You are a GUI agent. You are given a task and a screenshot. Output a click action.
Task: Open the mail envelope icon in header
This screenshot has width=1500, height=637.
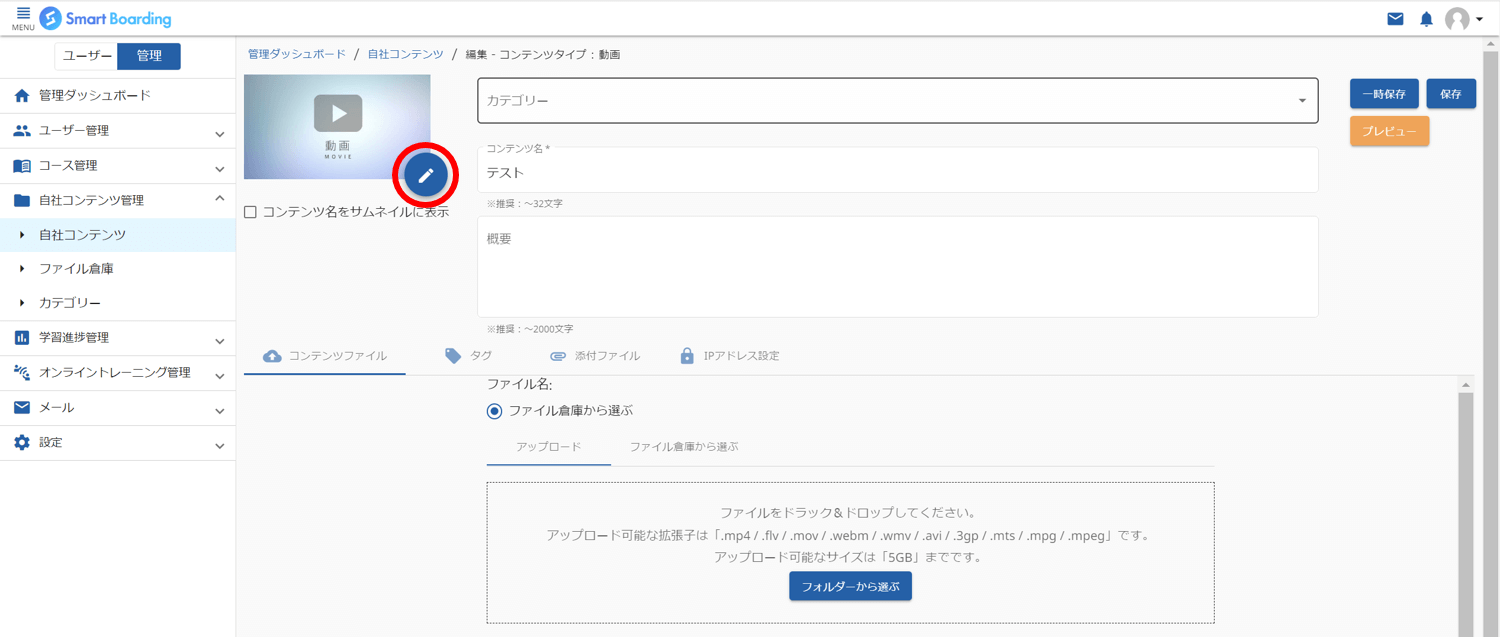point(1395,19)
